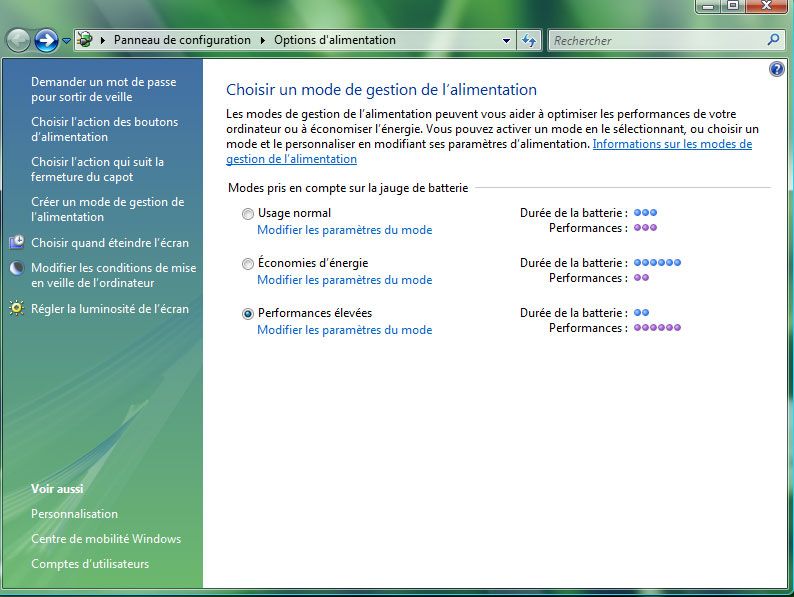Image resolution: width=794 pixels, height=597 pixels.
Task: Minimize the Options d'alimentation window
Action: 708,6
